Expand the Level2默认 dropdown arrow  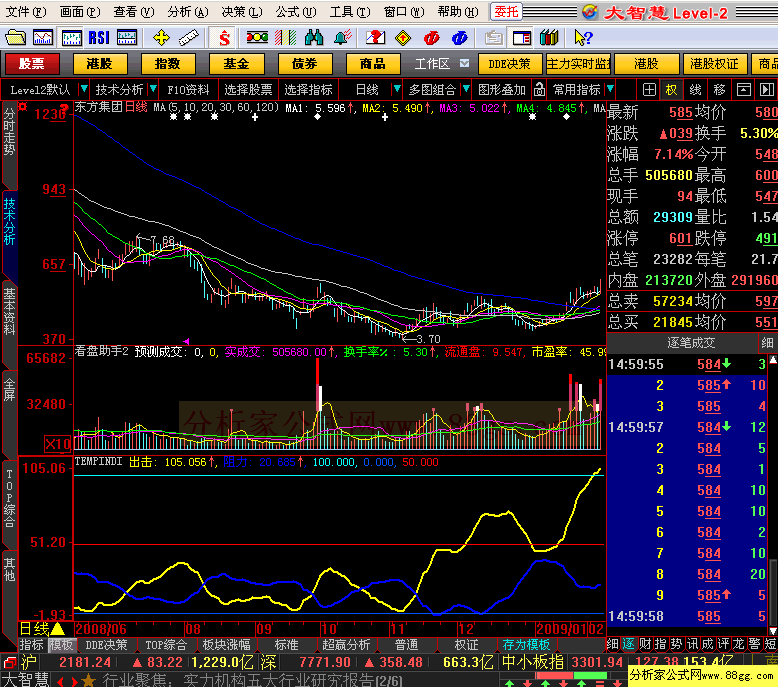[x=84, y=89]
